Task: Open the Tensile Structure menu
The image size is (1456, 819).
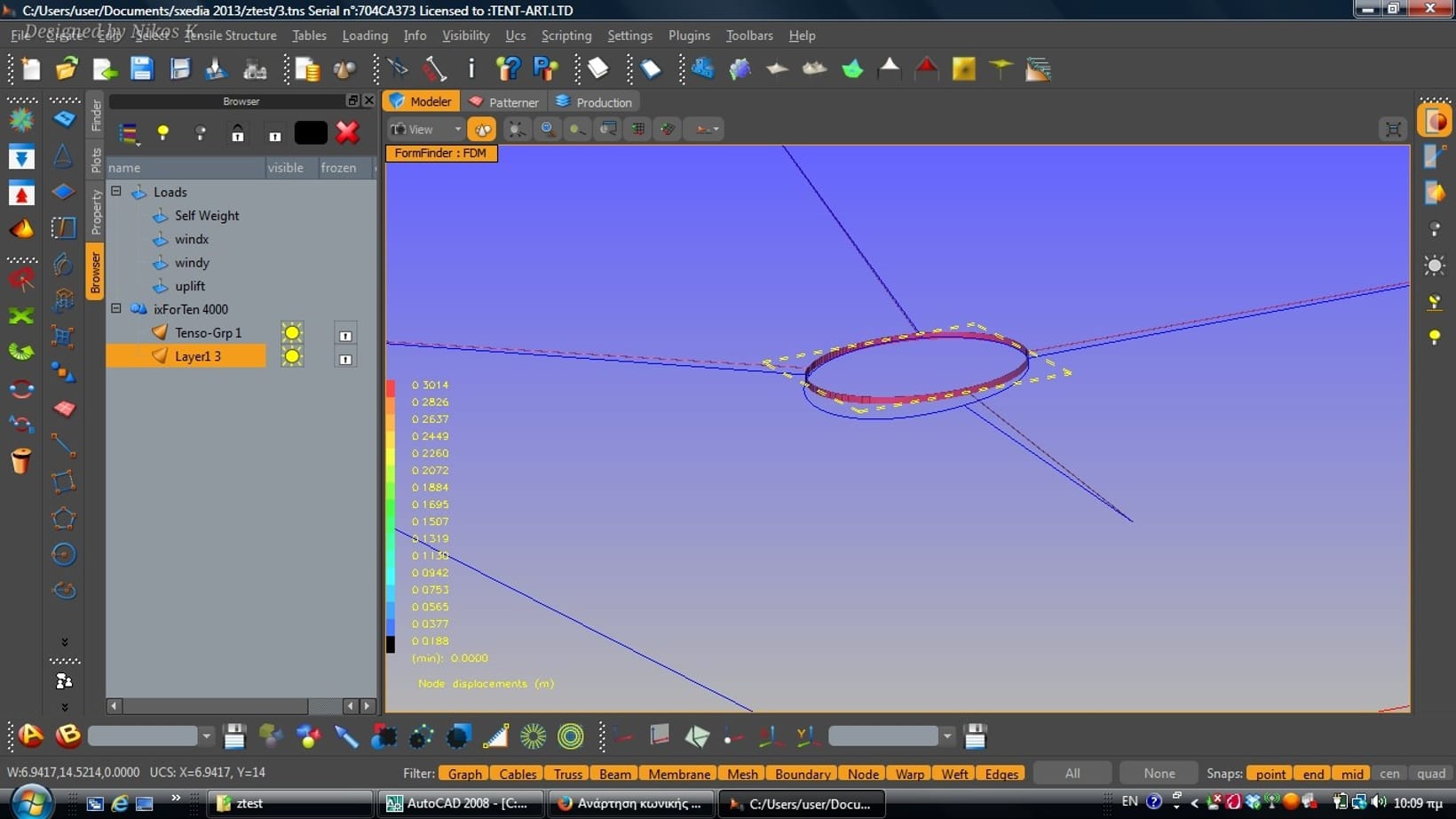Action: pos(230,36)
